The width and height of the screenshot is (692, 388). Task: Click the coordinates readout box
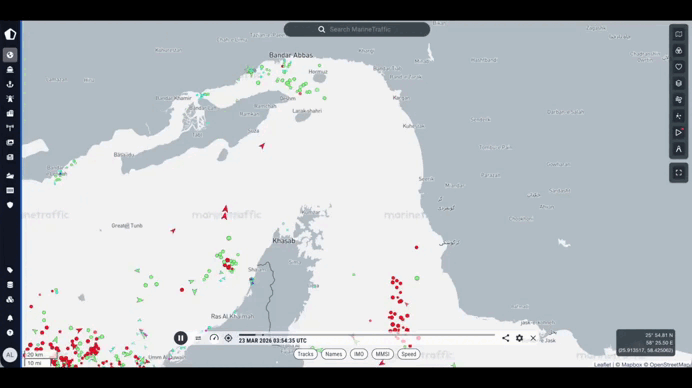[645, 343]
